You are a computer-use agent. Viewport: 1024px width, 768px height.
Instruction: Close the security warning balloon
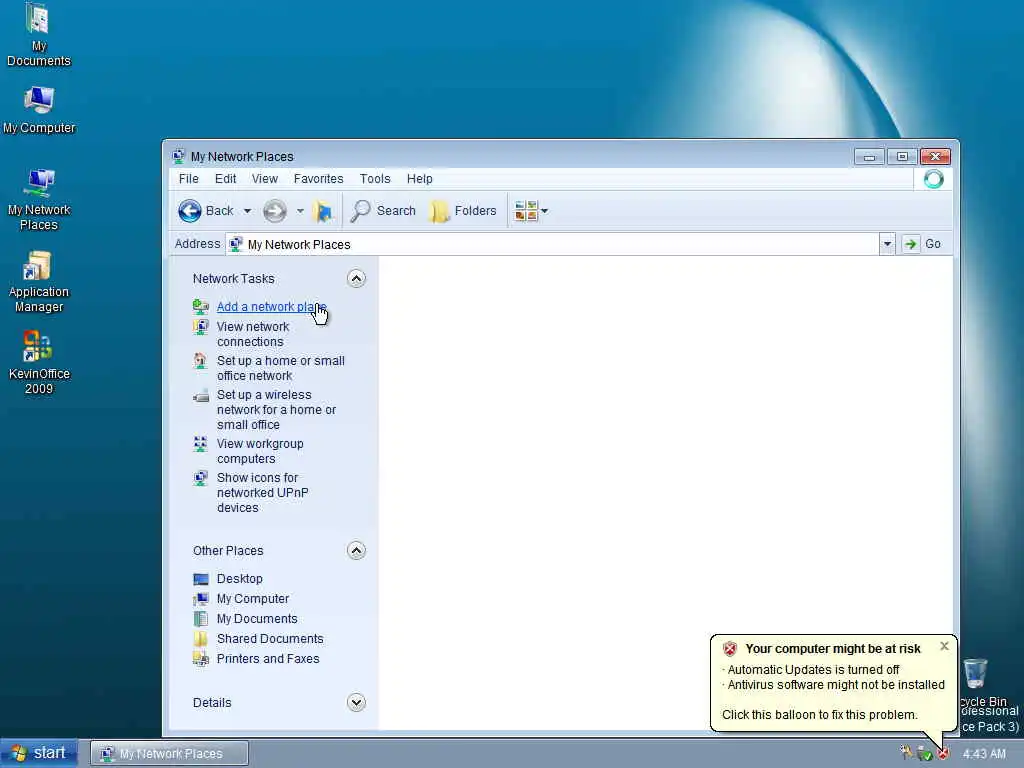pos(944,646)
